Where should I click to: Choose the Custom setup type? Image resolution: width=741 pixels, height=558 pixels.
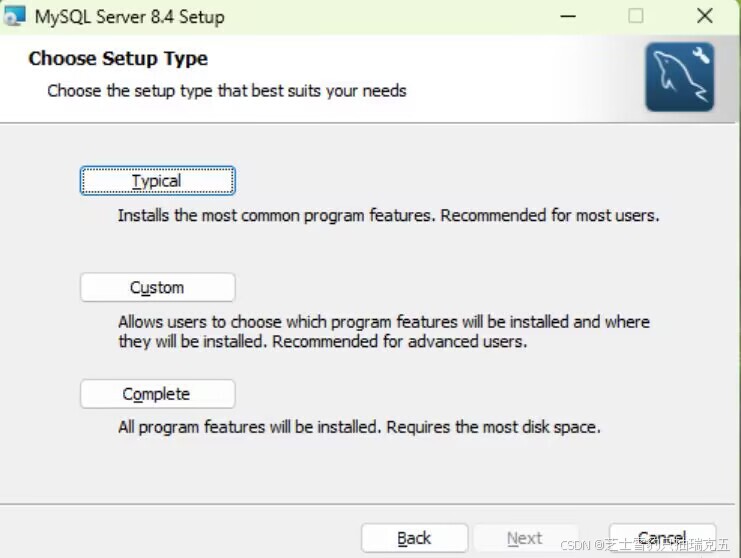click(x=157, y=287)
